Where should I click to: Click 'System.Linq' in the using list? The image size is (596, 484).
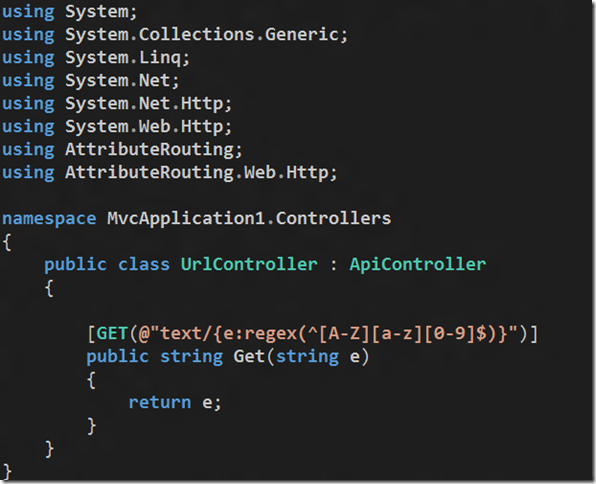coord(127,58)
